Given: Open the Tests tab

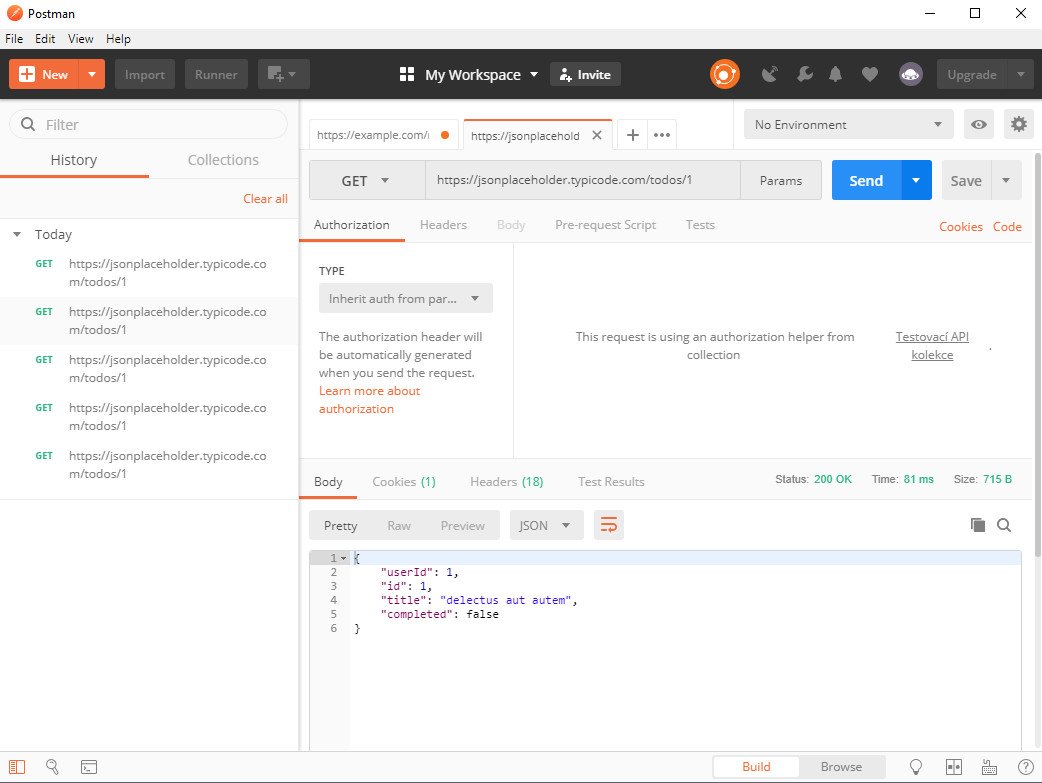Looking at the screenshot, I should pyautogui.click(x=700, y=225).
